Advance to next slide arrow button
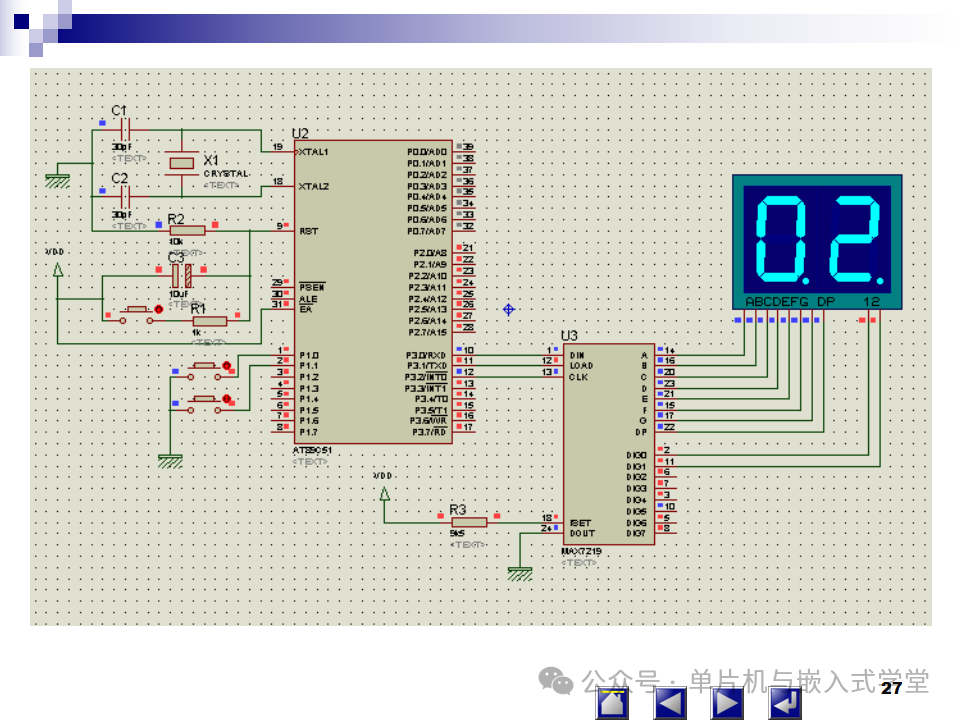The width and height of the screenshot is (960, 720). coord(727,703)
